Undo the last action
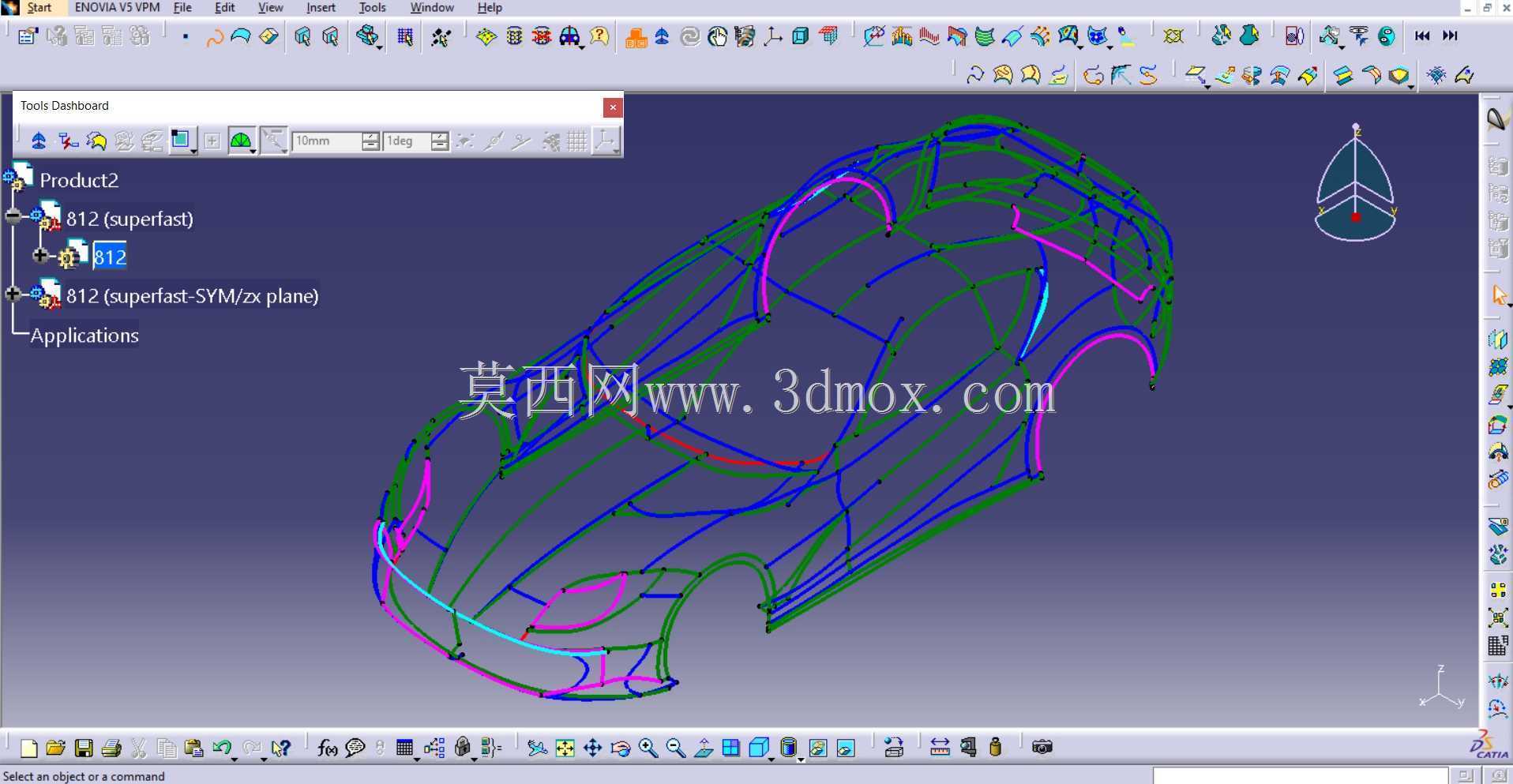The height and width of the screenshot is (784, 1513). pos(221,747)
